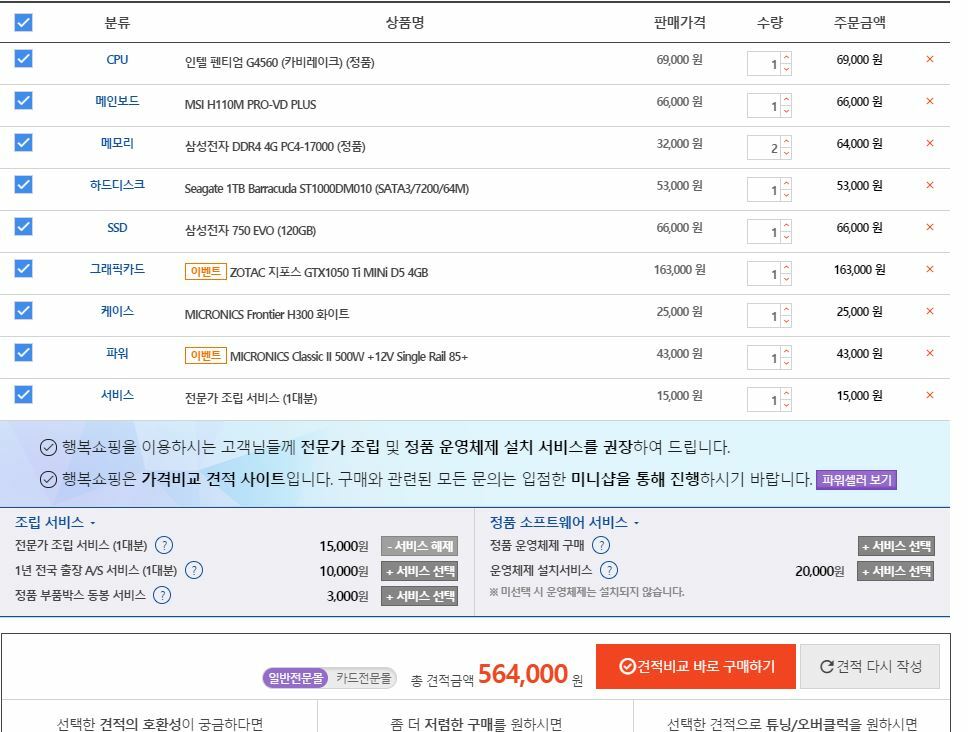This screenshot has width=968, height=732.
Task: Open product MSI H110M PRO-VD PLUS
Action: tap(250, 105)
